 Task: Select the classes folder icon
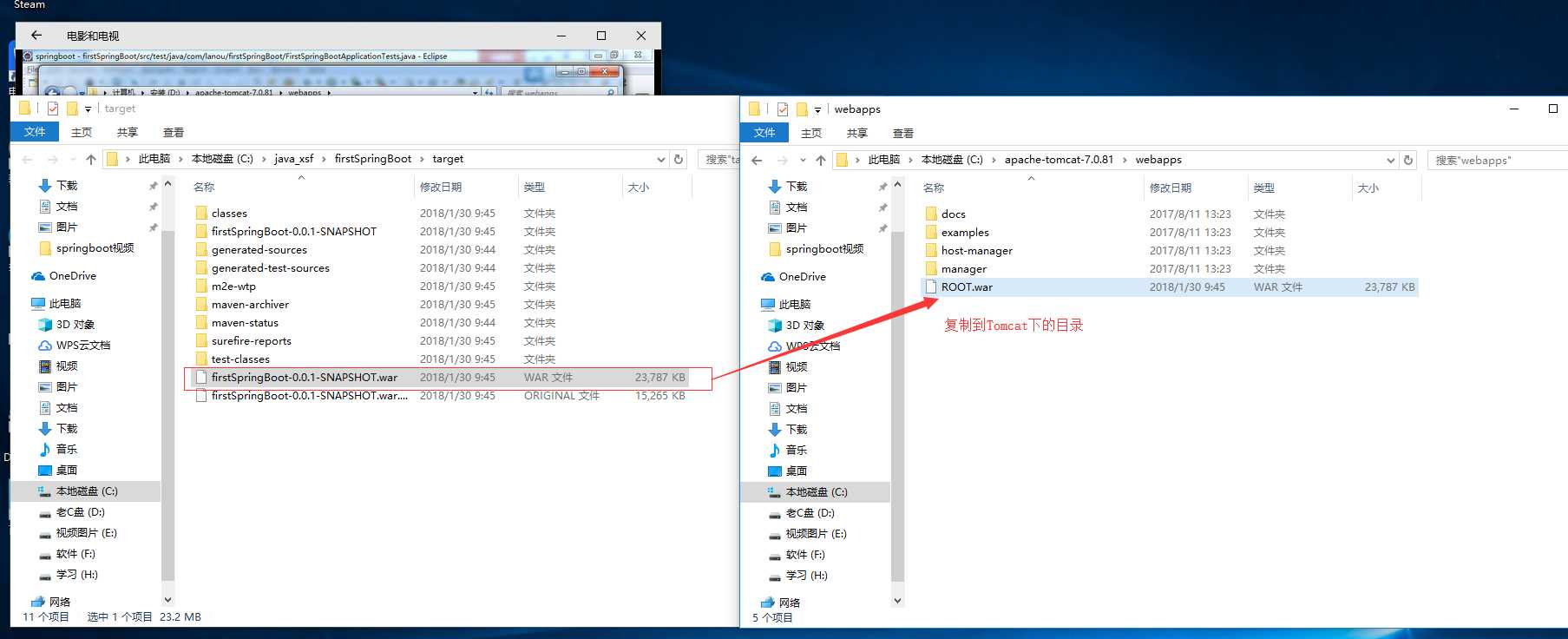tap(201, 213)
